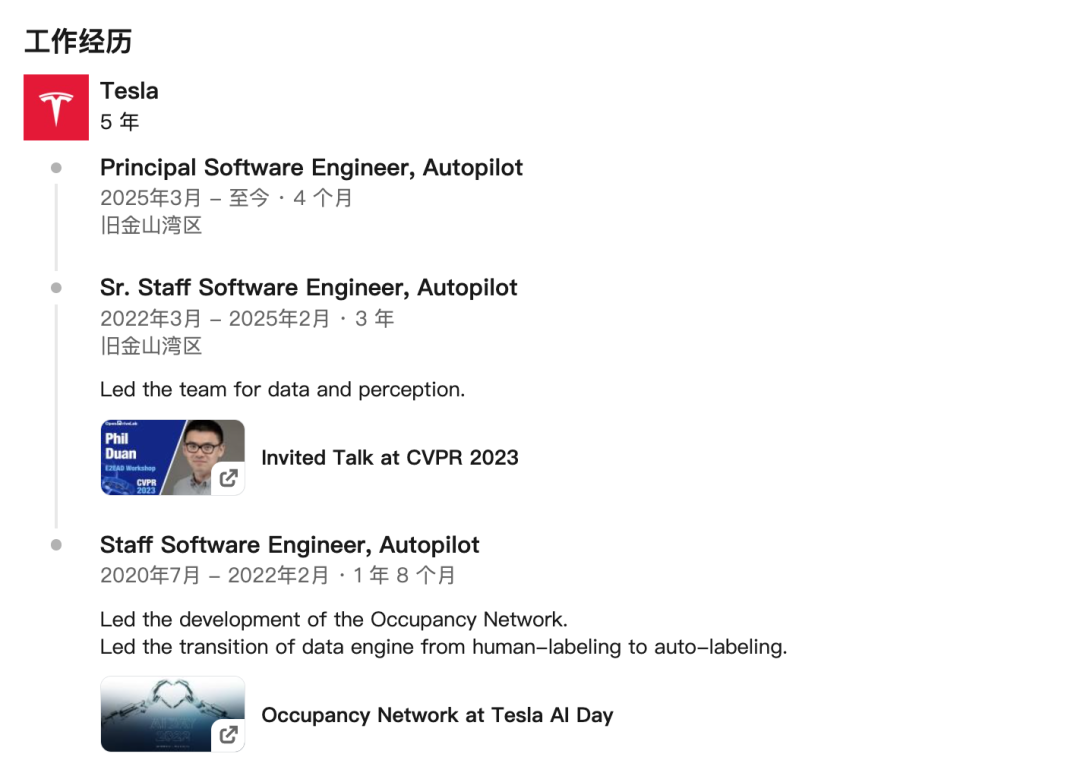Click the 2025年3月 – 至今 date range
The height and width of the screenshot is (776, 1080).
[185, 198]
